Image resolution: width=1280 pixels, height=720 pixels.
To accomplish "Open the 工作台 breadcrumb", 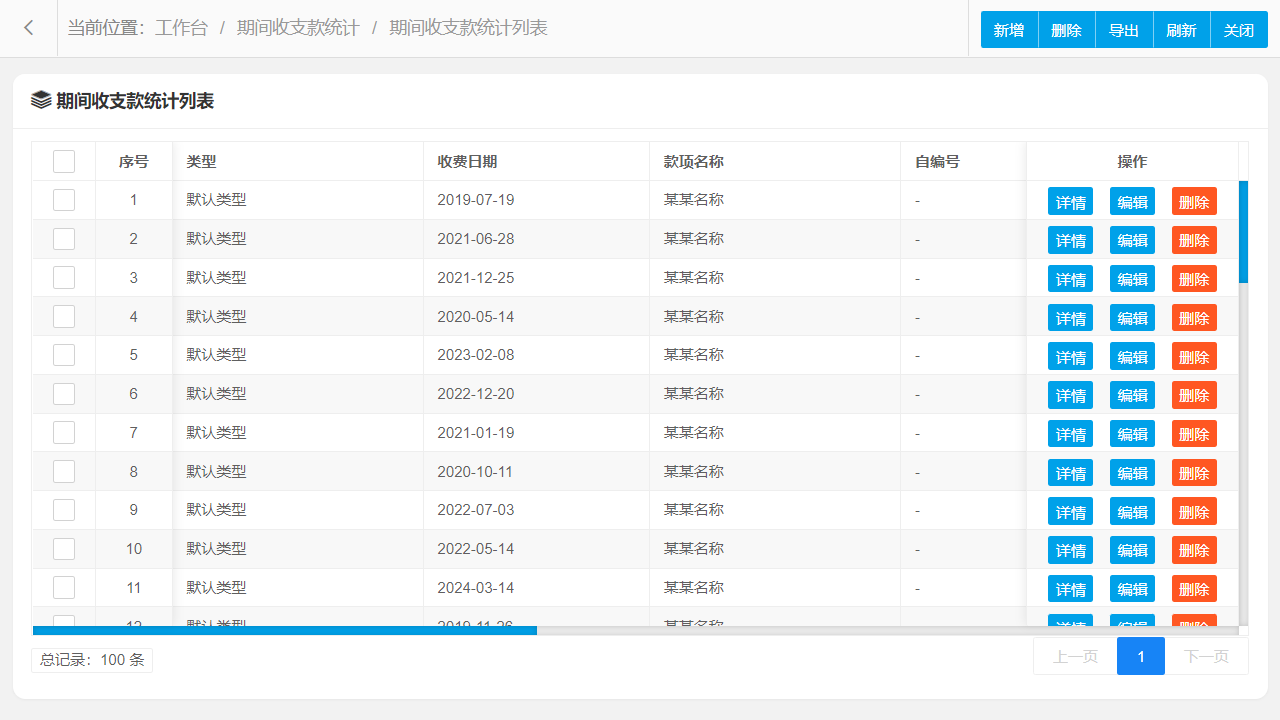I will click(181, 28).
